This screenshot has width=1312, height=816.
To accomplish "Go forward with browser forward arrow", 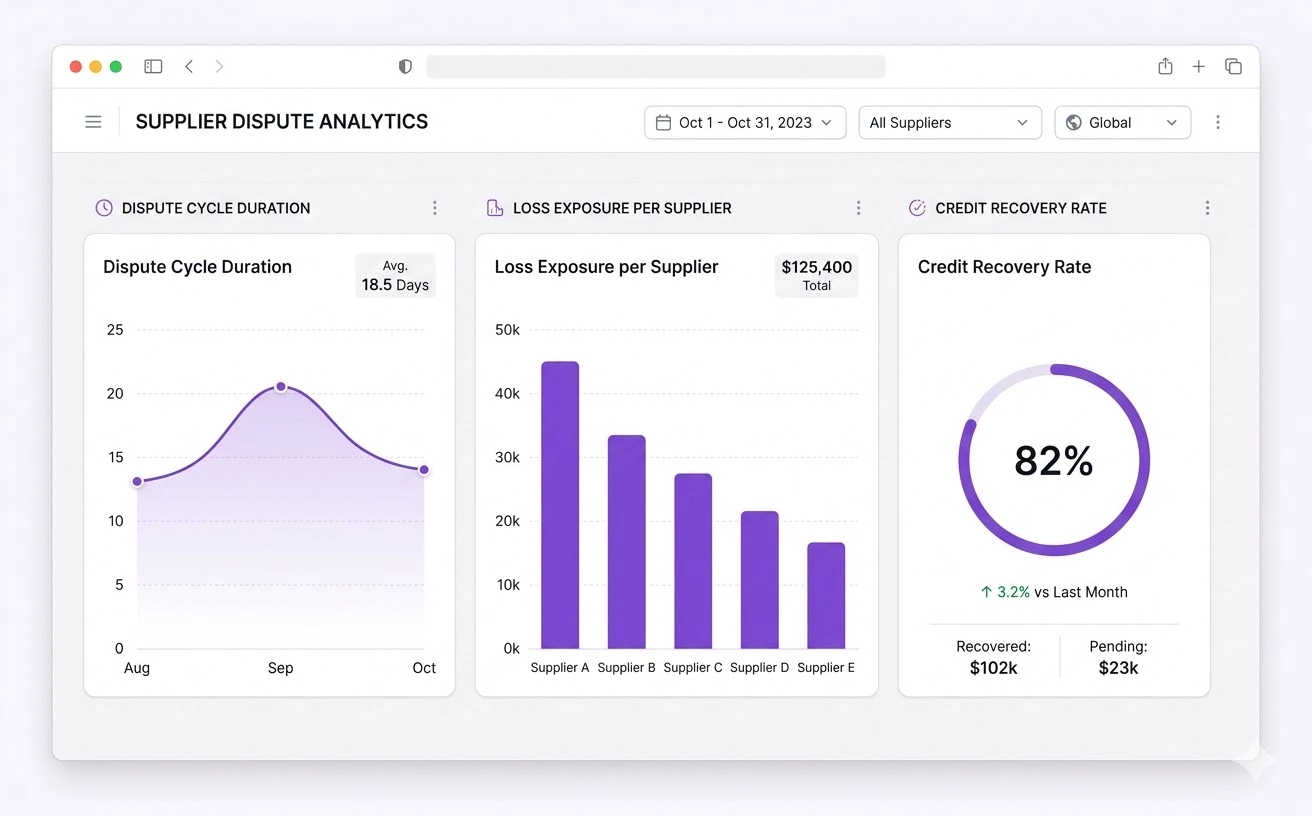I will pyautogui.click(x=220, y=66).
